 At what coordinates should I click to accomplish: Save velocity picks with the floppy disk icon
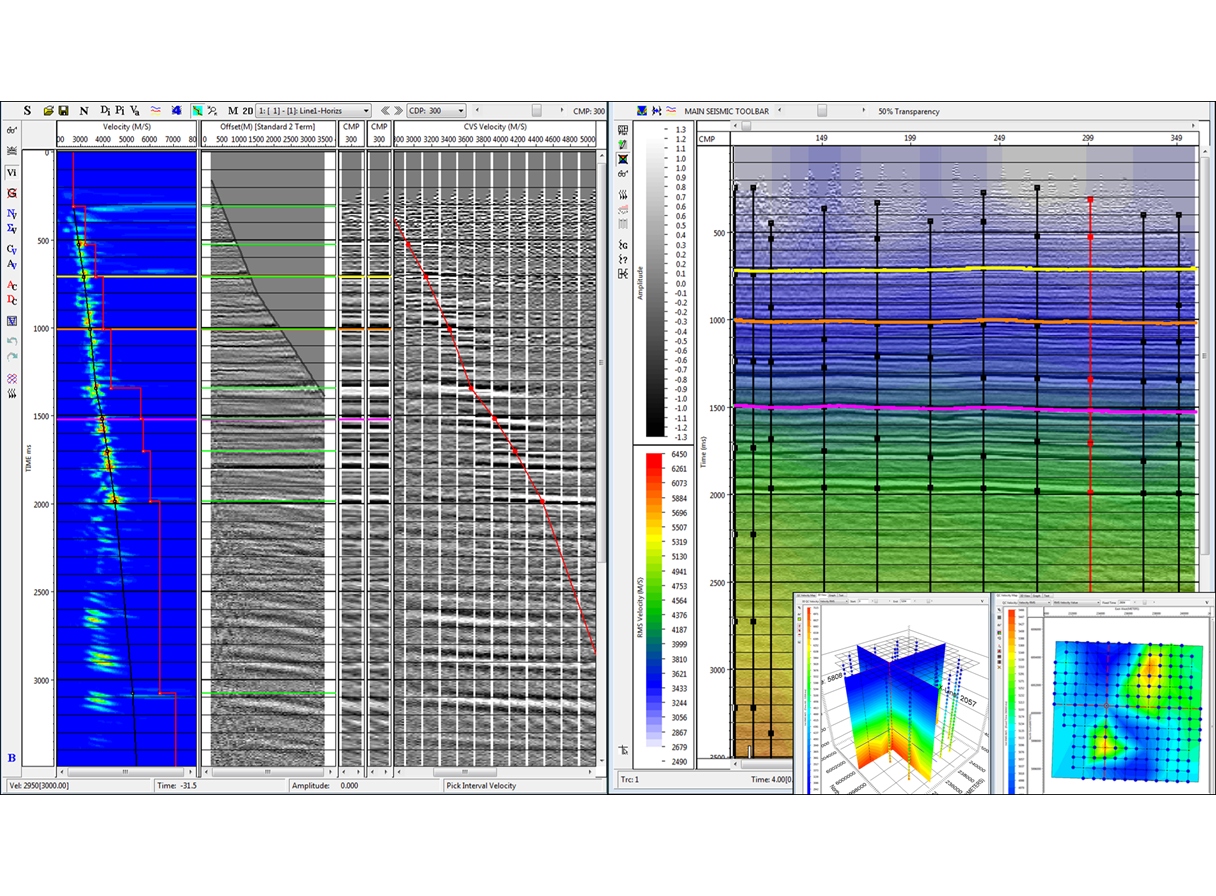pyautogui.click(x=63, y=110)
